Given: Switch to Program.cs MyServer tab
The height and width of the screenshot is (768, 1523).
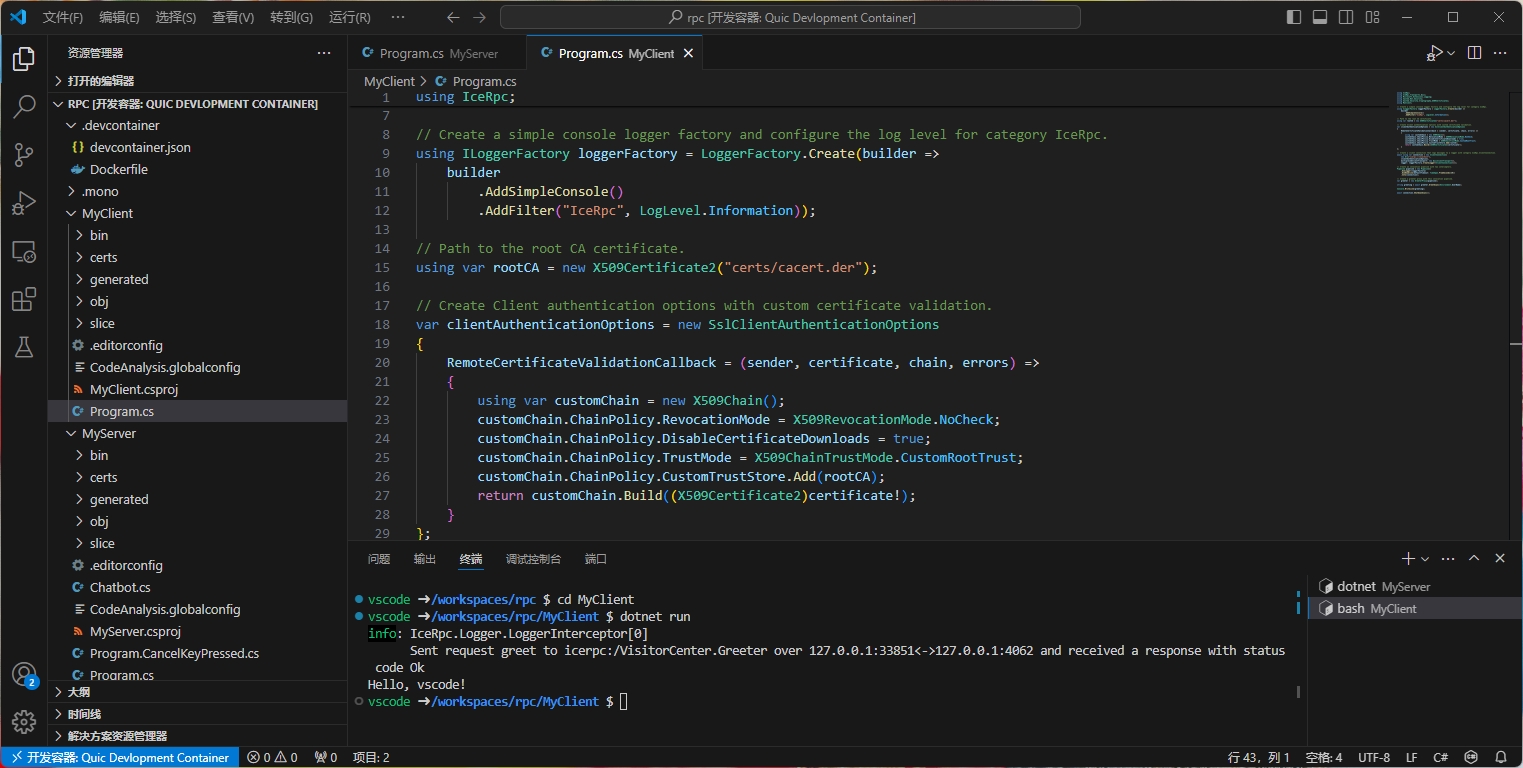Looking at the screenshot, I should pyautogui.click(x=438, y=53).
